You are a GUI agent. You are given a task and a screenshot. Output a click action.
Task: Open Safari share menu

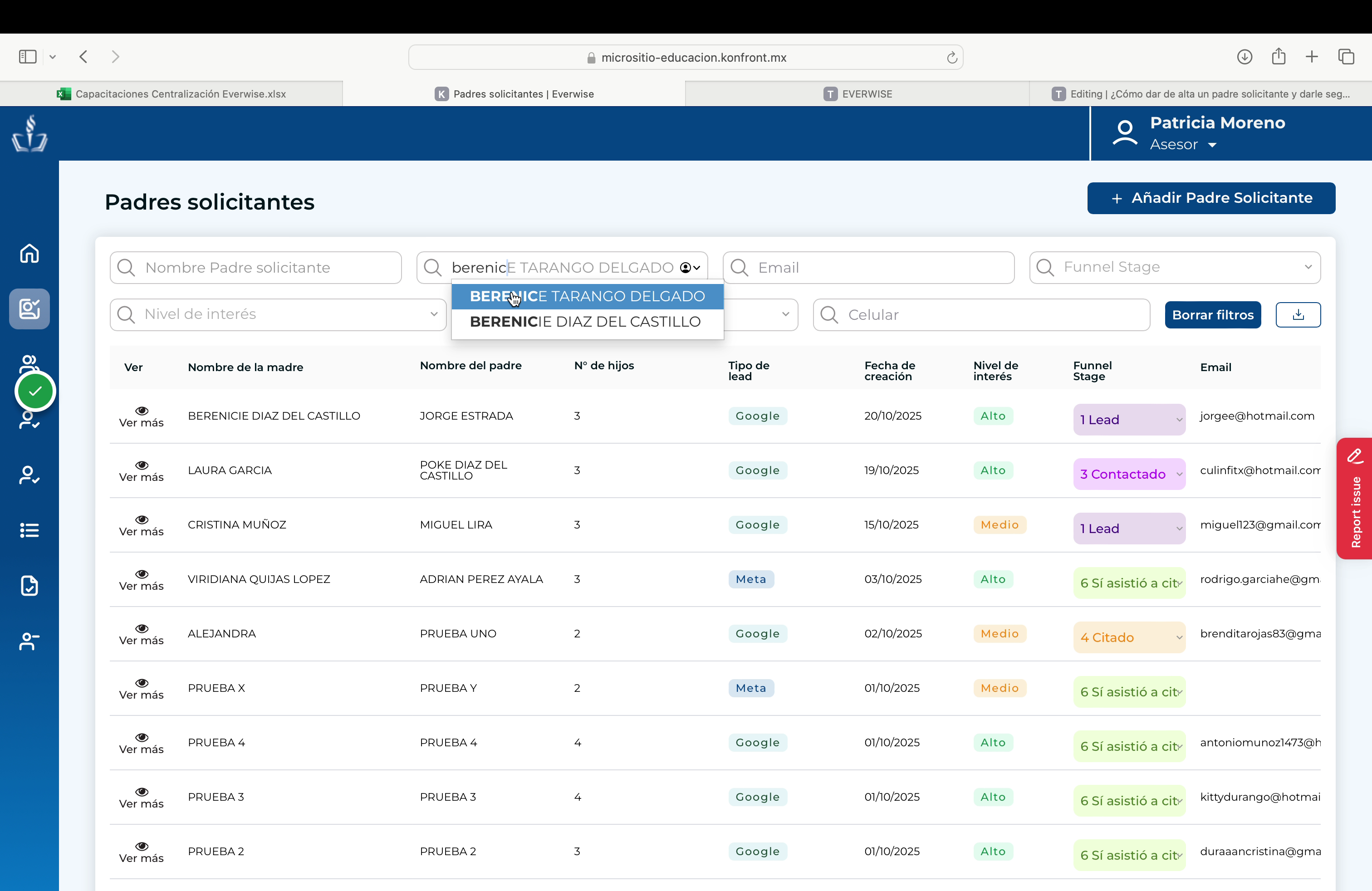click(x=1279, y=56)
